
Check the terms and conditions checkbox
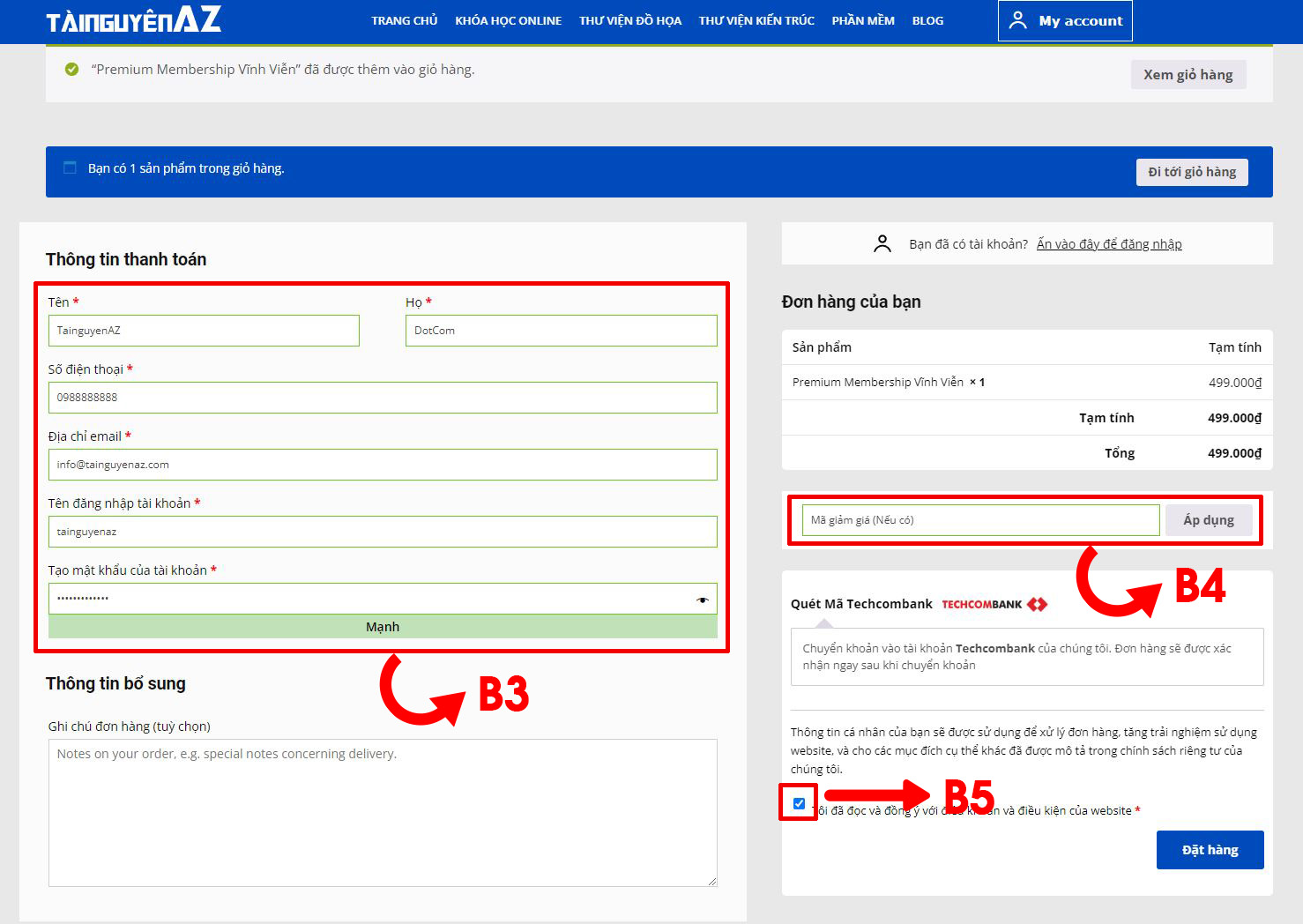pos(799,803)
